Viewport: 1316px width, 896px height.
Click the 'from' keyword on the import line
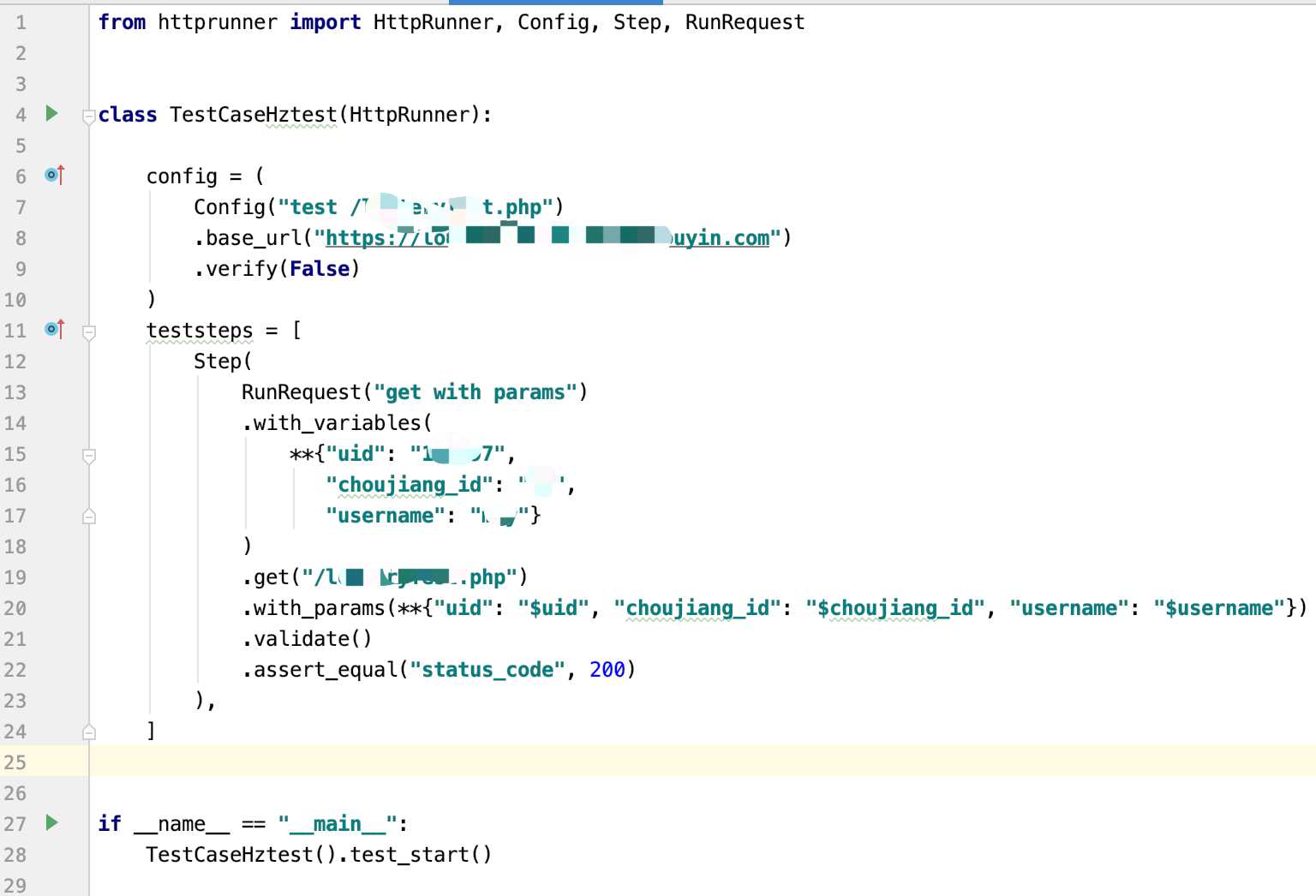(x=122, y=22)
